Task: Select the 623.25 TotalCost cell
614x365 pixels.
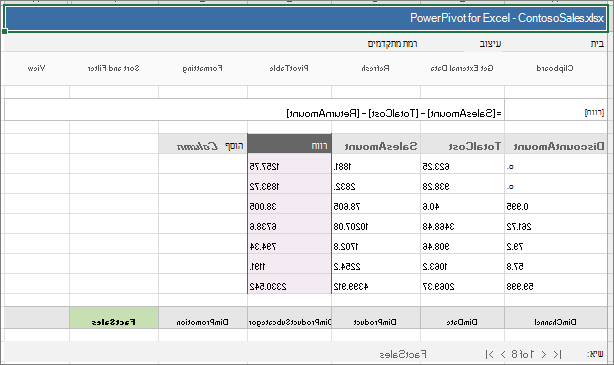Action: 462,164
